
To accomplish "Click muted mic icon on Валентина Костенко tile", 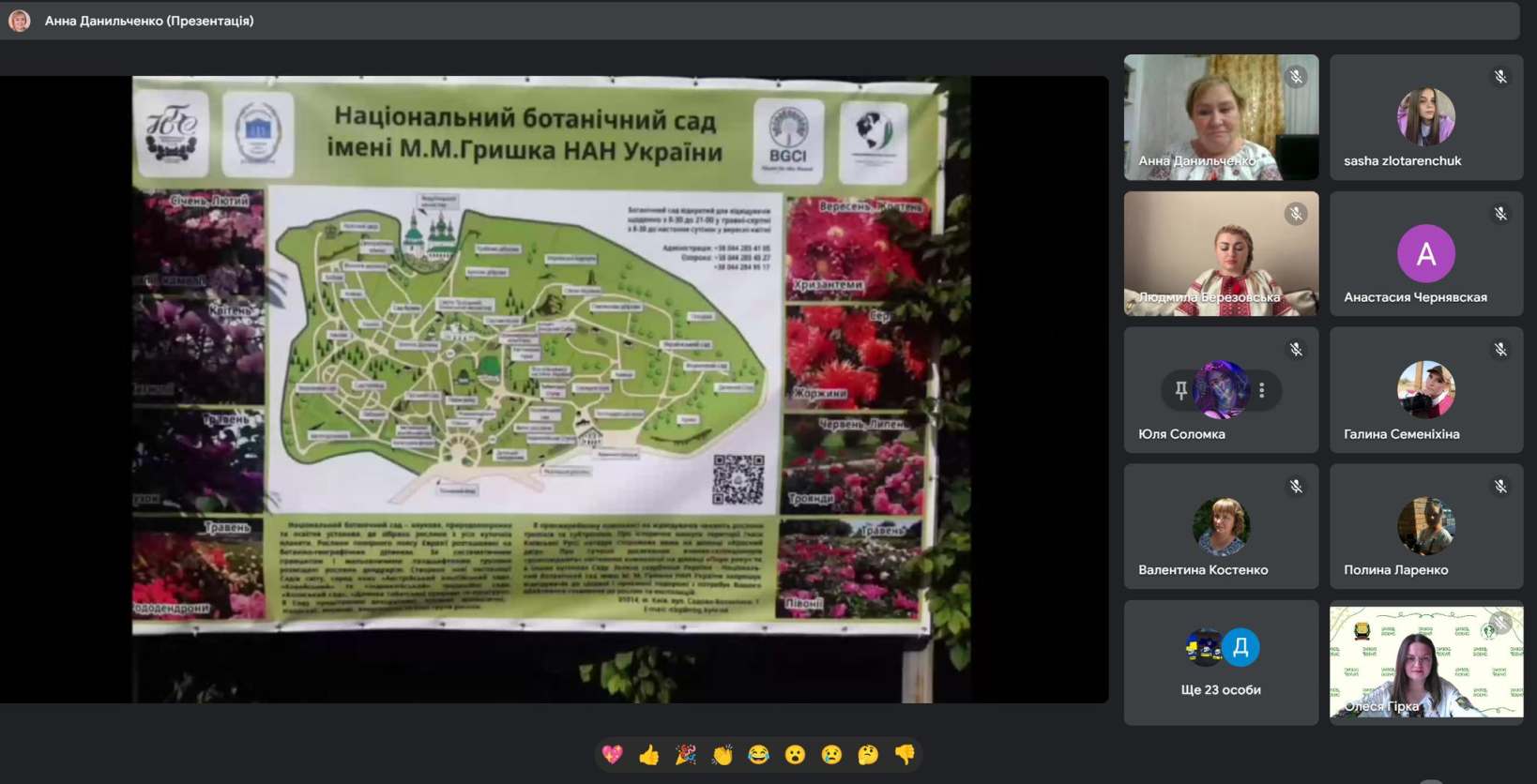I will (x=1296, y=486).
